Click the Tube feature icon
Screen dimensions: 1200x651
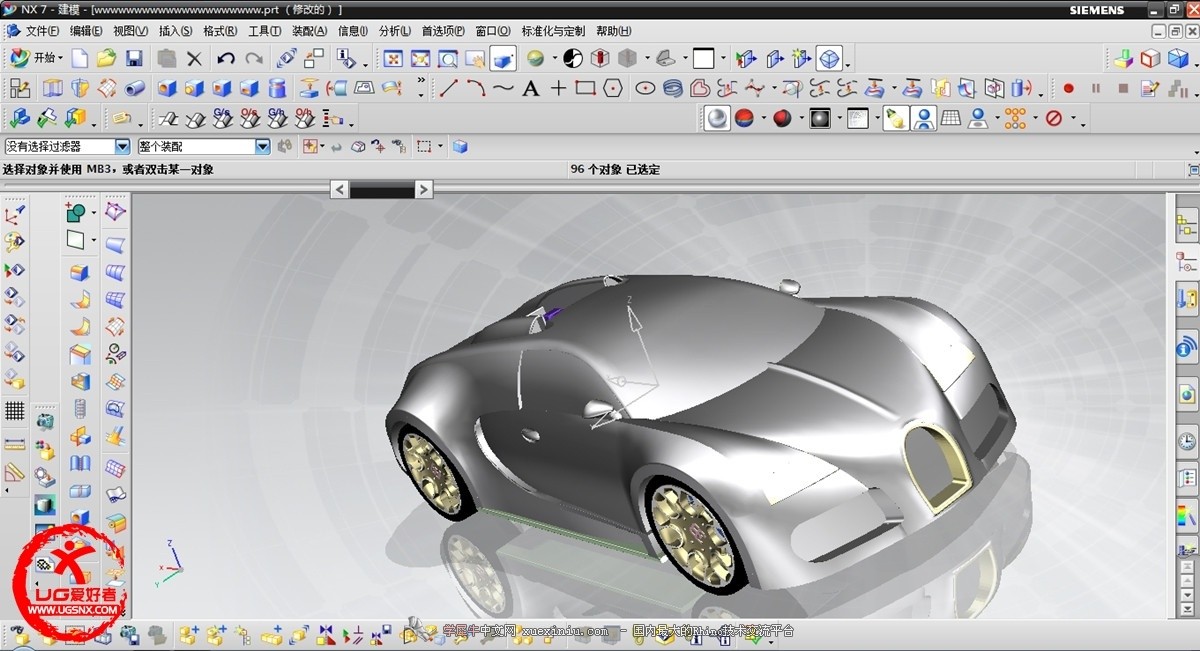(135, 89)
